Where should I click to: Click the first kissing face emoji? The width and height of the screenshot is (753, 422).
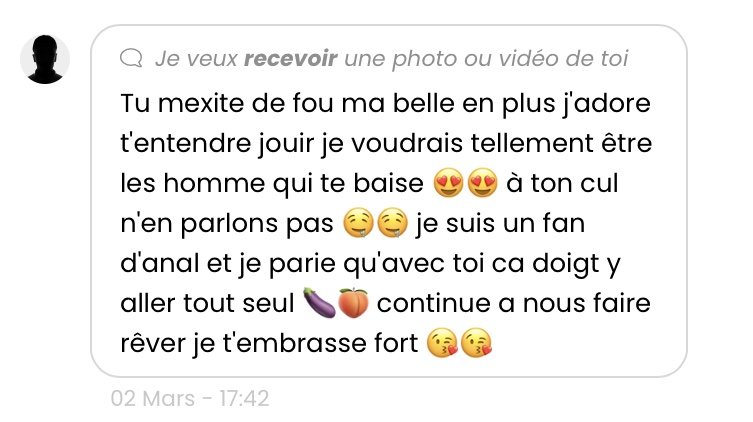pos(442,343)
